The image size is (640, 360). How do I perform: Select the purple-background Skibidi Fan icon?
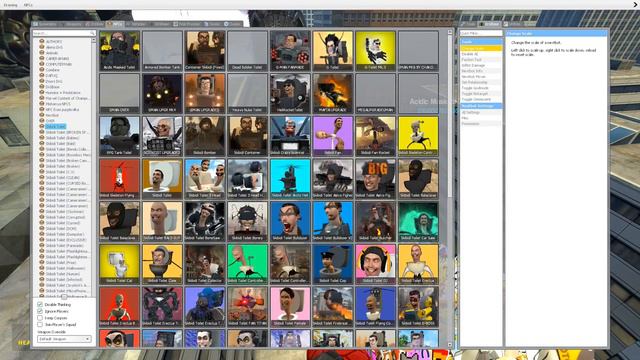[x=333, y=136]
